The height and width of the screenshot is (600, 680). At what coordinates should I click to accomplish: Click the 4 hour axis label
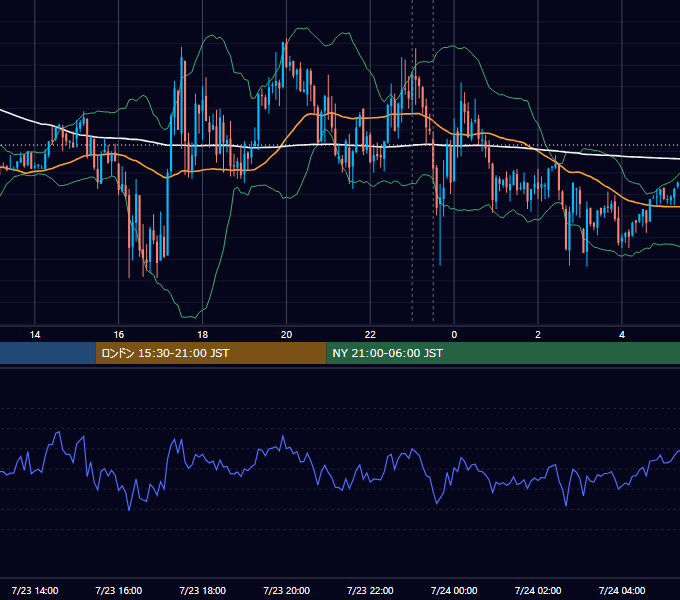click(622, 335)
